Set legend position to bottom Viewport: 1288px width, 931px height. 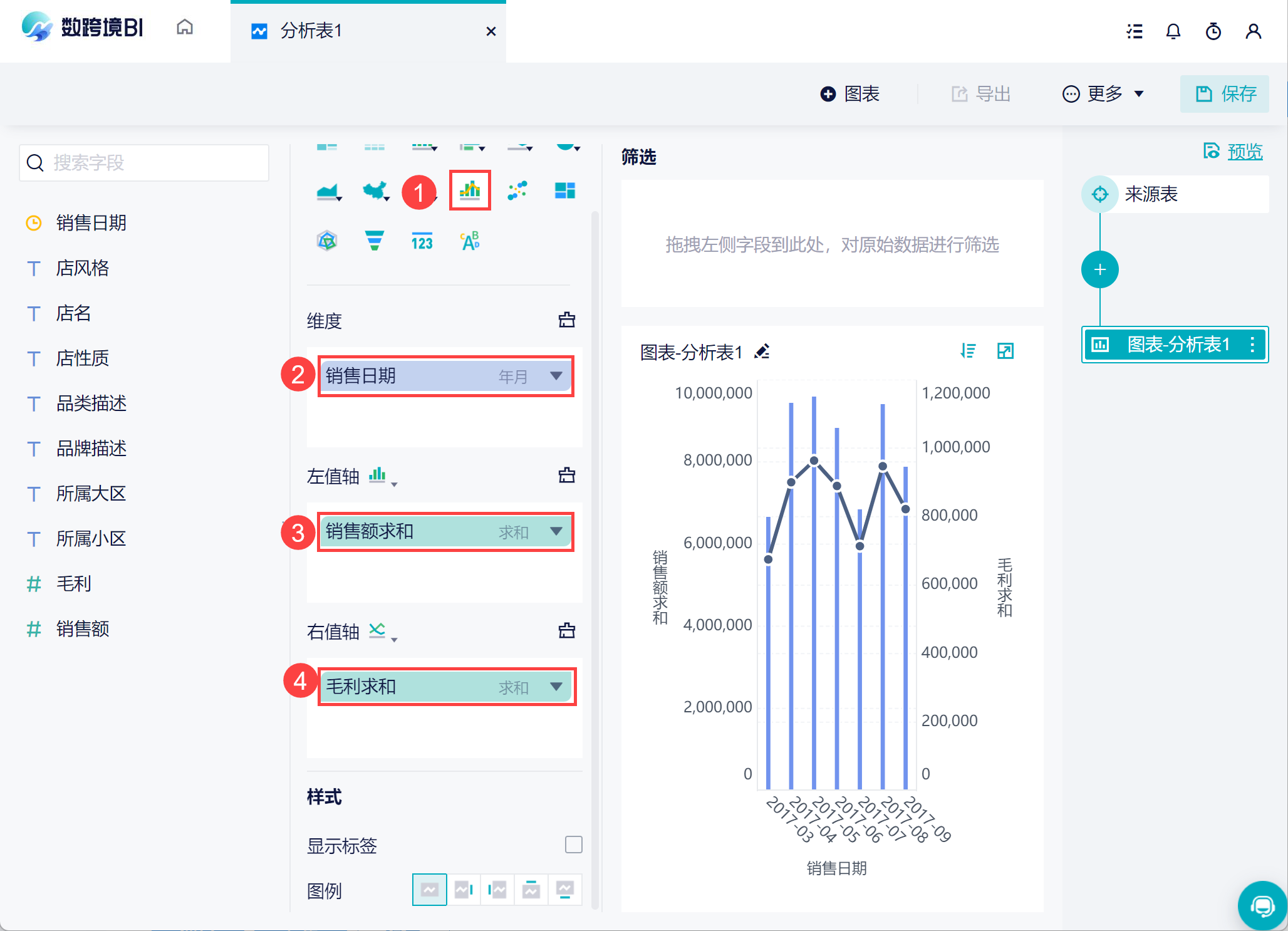(564, 890)
